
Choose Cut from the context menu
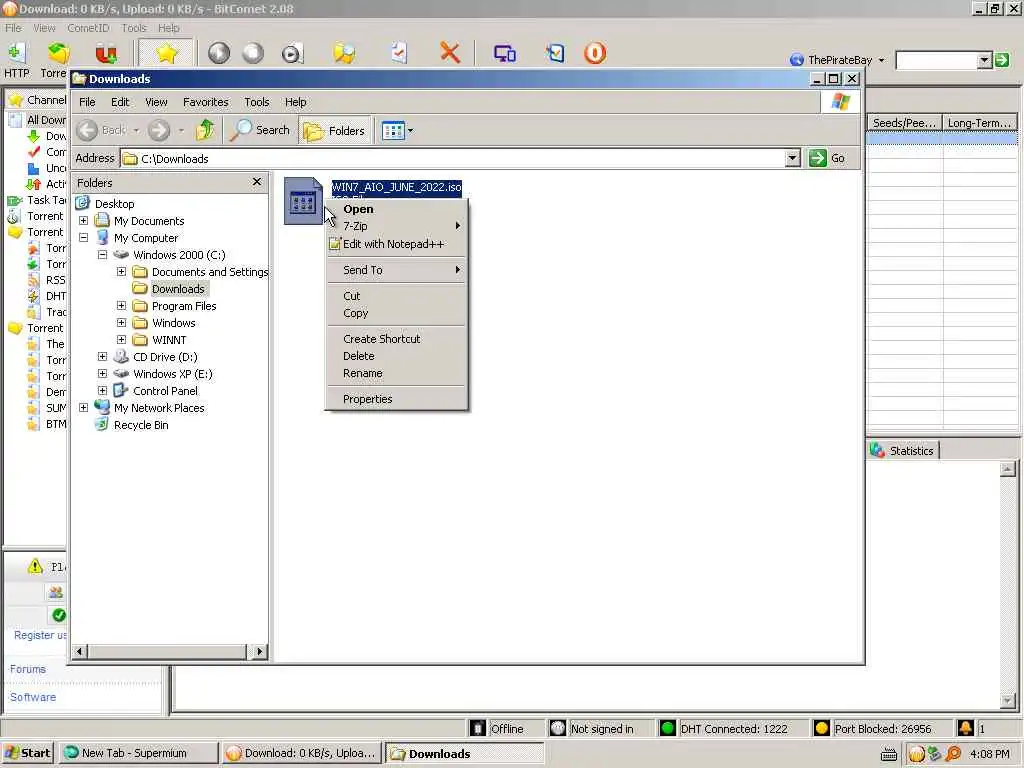[352, 296]
